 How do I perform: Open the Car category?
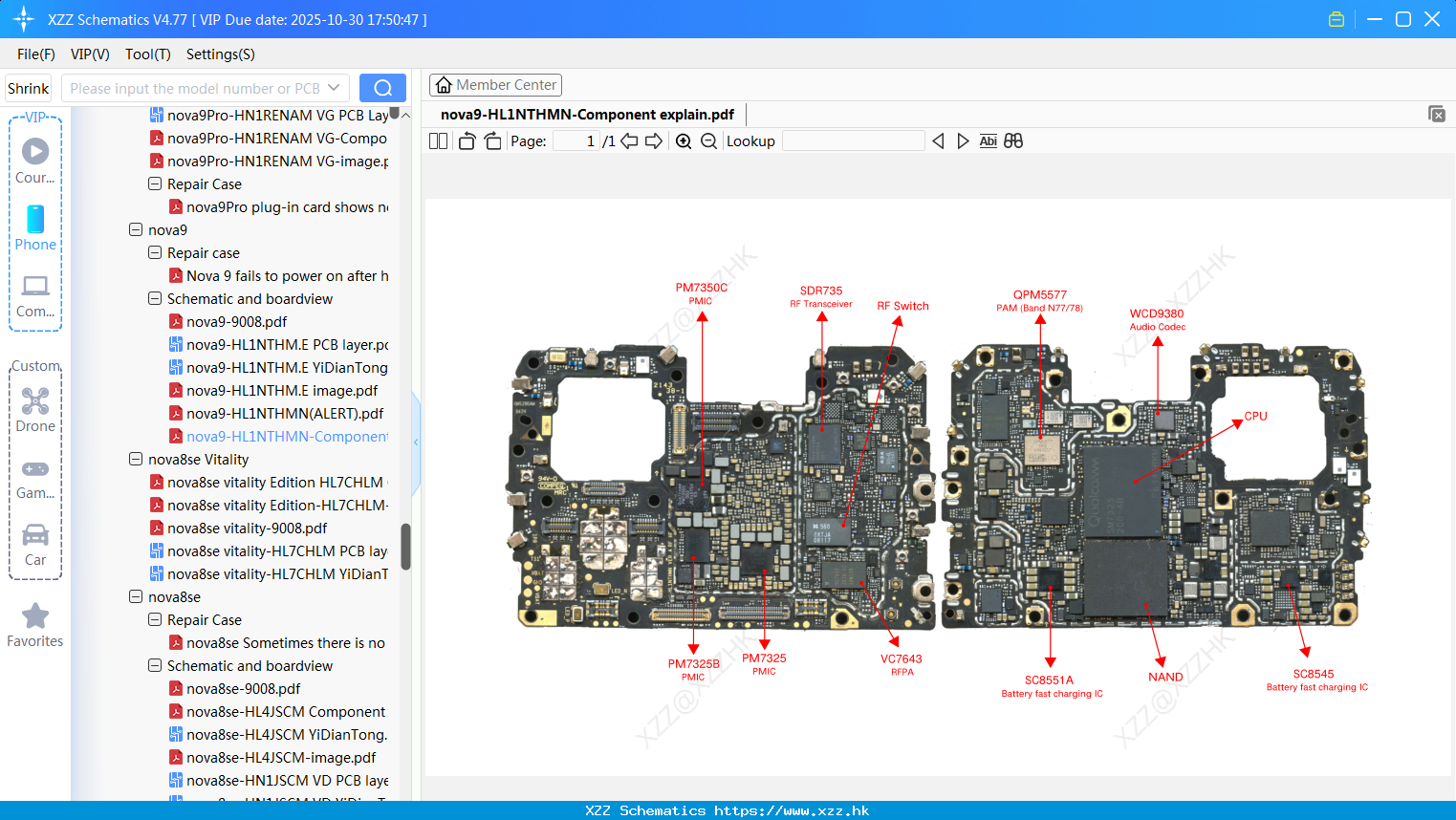pyautogui.click(x=35, y=545)
